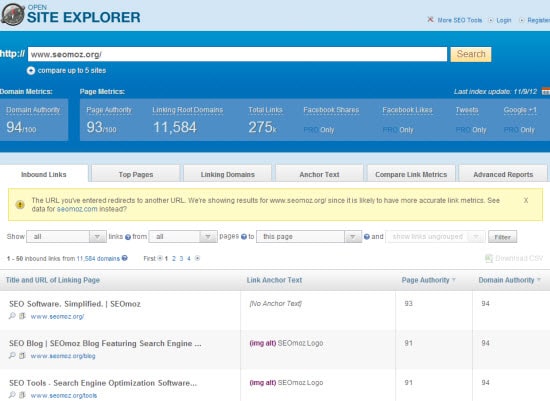Click the magnifier icon beside www.seomoz.org/blog
The width and height of the screenshot is (550, 401).
[12, 355]
